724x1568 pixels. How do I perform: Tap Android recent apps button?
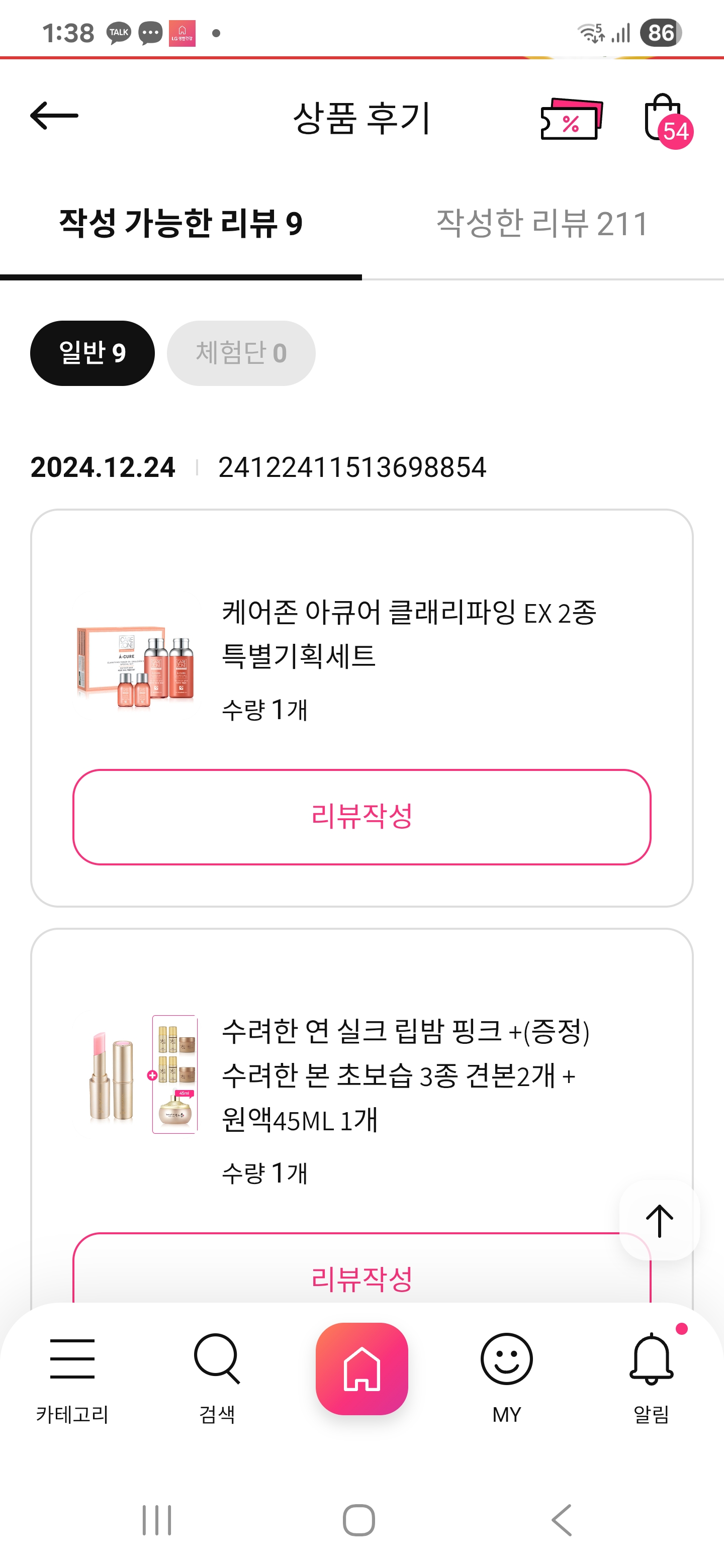tap(157, 1520)
